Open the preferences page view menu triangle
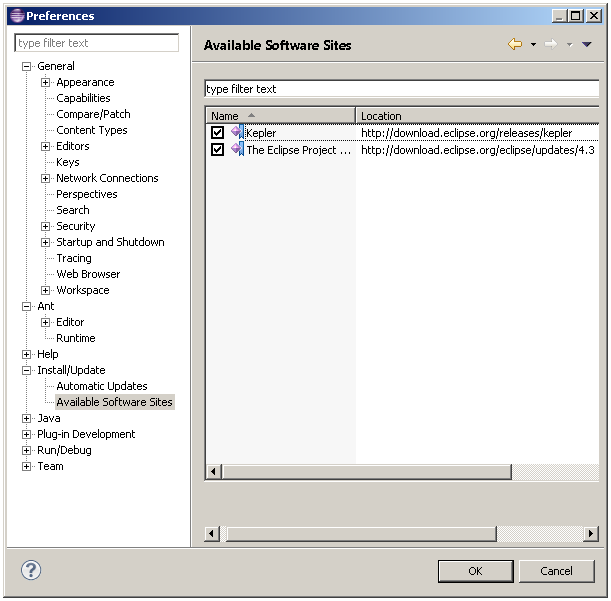611x601 pixels. pyautogui.click(x=586, y=45)
